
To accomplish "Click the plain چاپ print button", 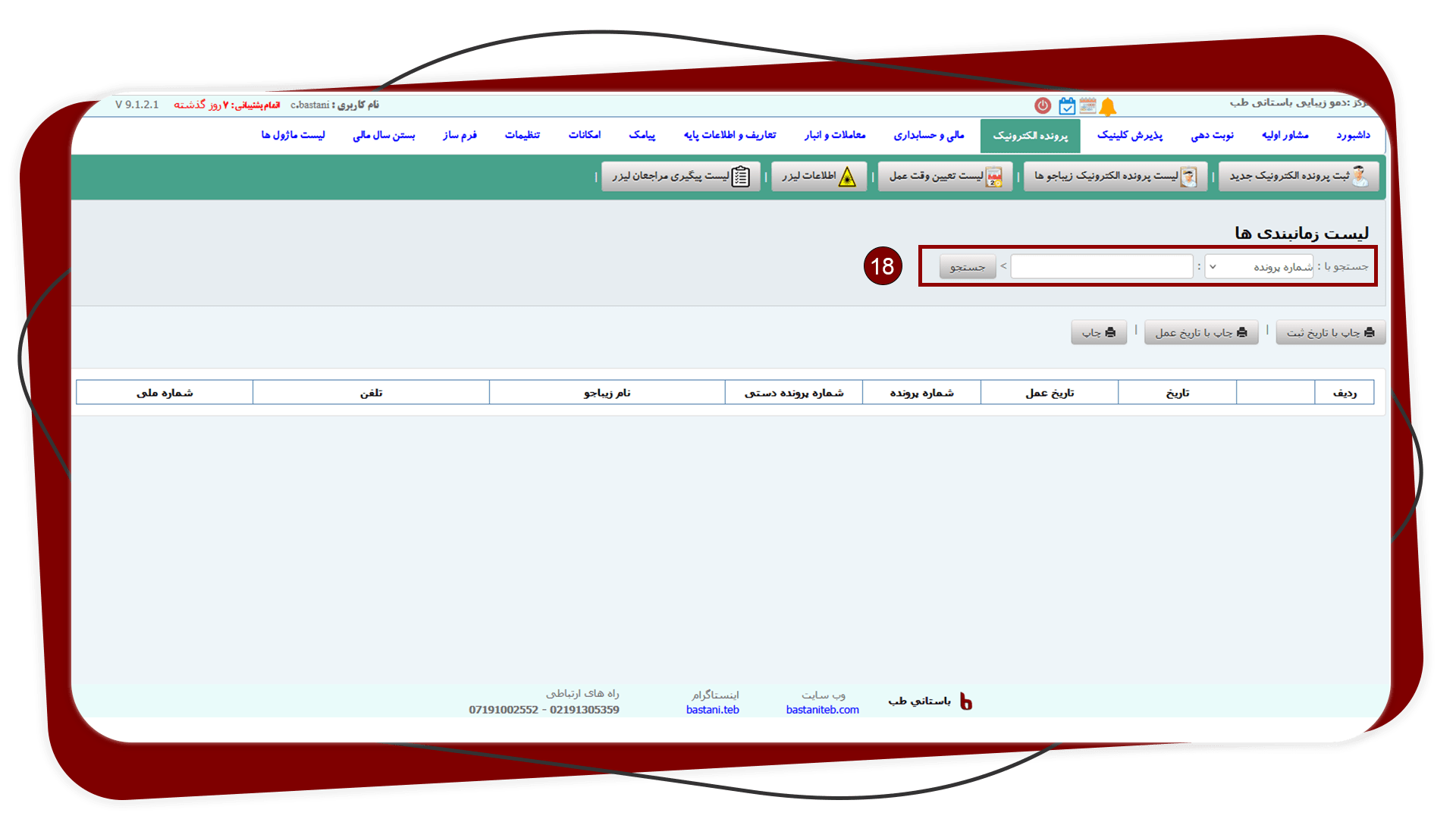I will click(1099, 332).
